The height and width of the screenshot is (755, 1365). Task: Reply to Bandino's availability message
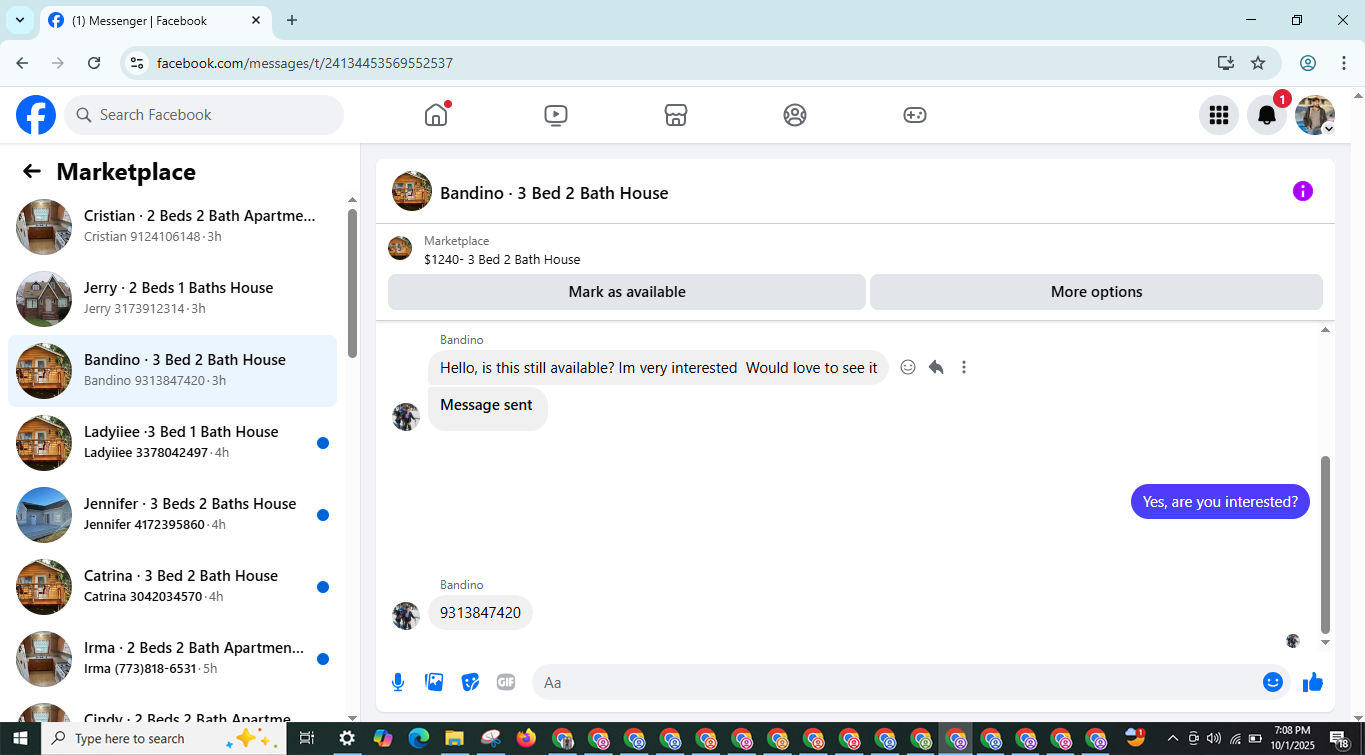point(936,367)
